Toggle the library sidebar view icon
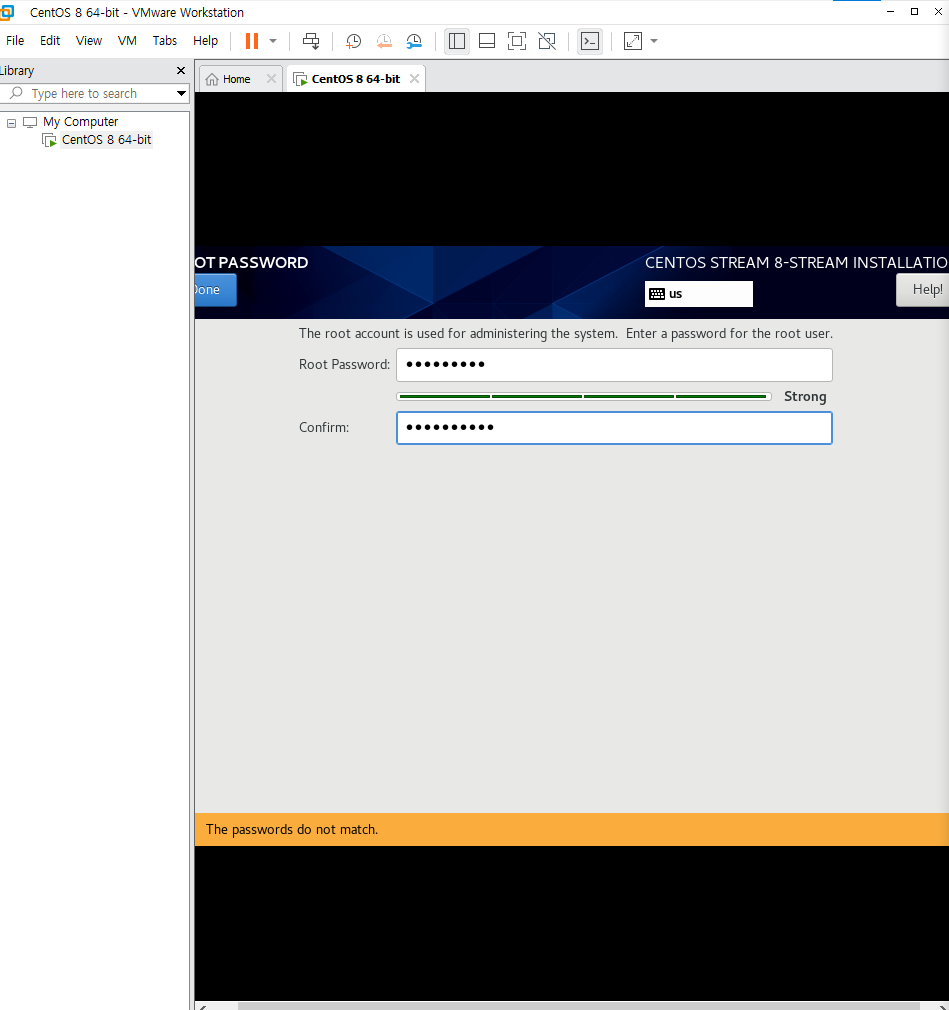Image resolution: width=949 pixels, height=1010 pixels. point(457,41)
